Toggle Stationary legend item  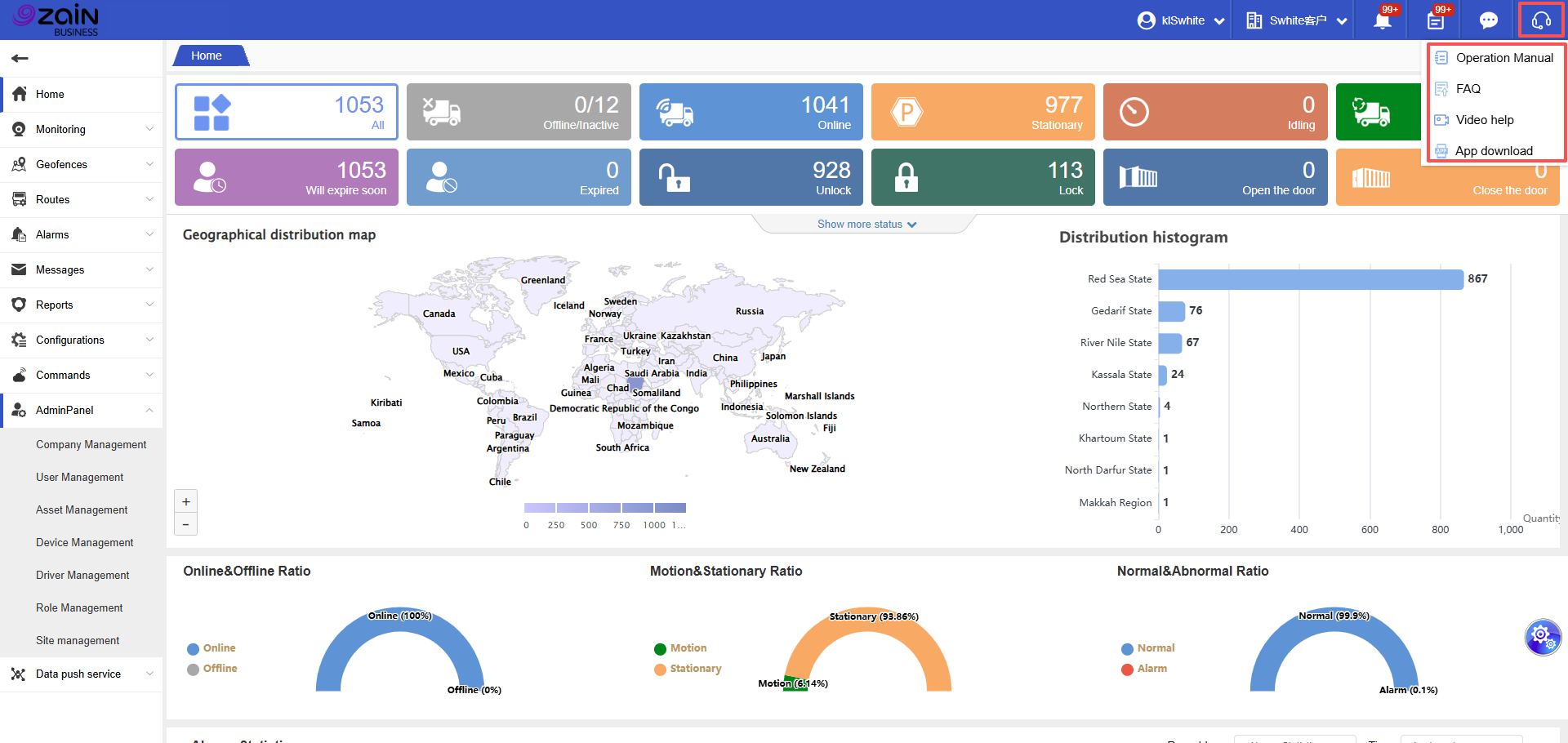[688, 669]
